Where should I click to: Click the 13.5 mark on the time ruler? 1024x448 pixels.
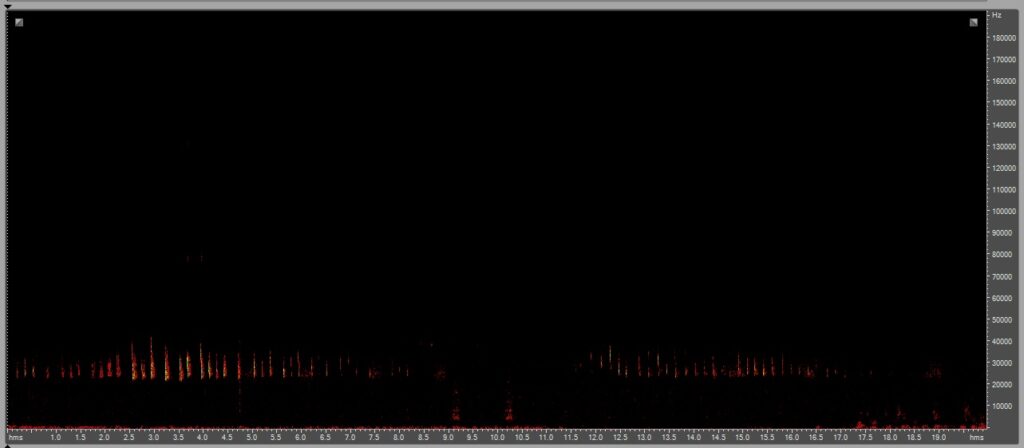(669, 437)
